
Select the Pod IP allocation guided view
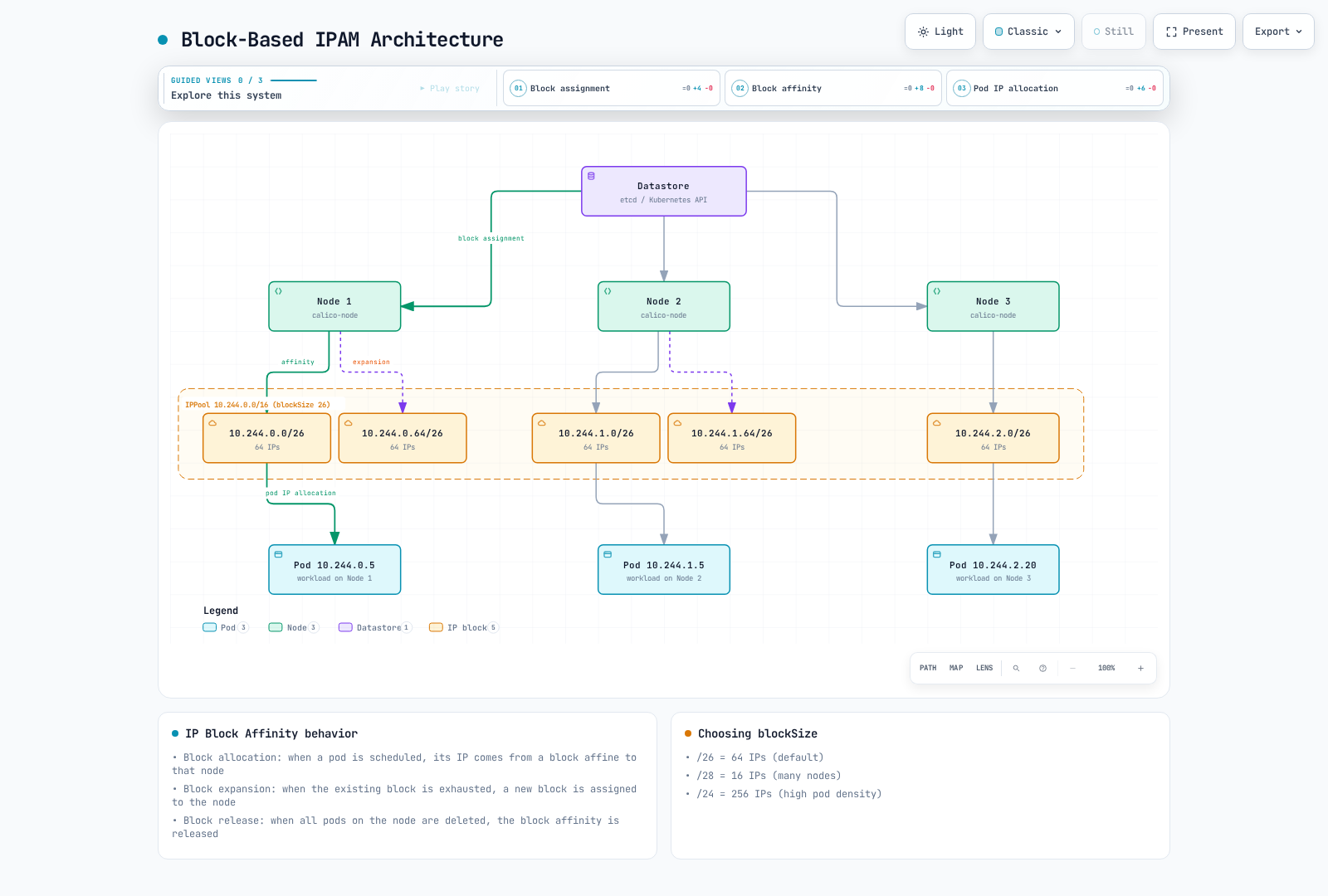(1055, 88)
